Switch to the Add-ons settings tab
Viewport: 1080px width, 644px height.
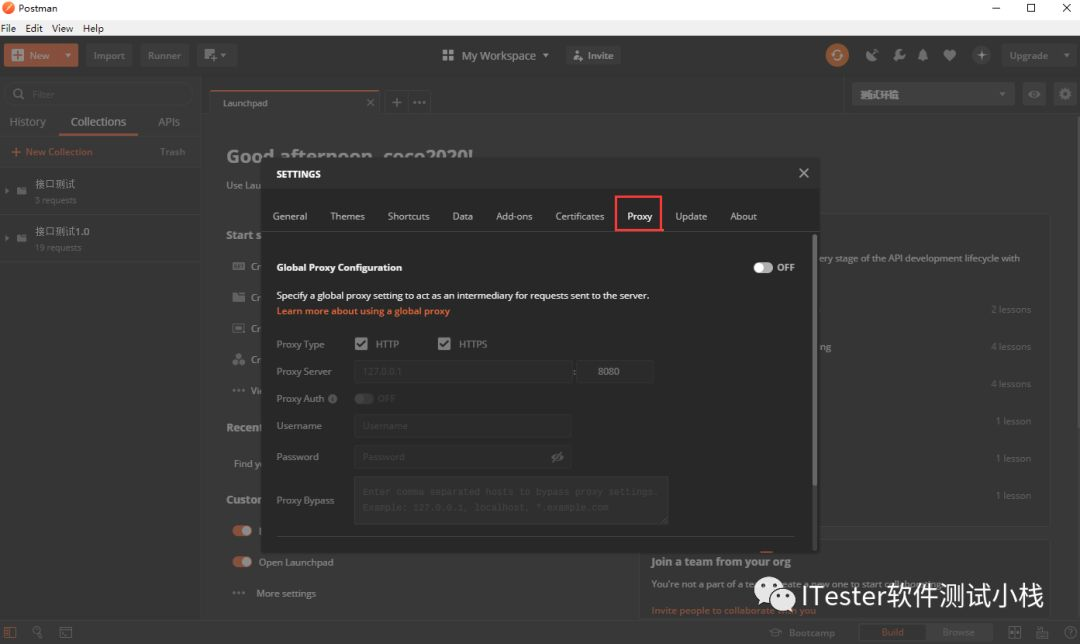coord(514,216)
